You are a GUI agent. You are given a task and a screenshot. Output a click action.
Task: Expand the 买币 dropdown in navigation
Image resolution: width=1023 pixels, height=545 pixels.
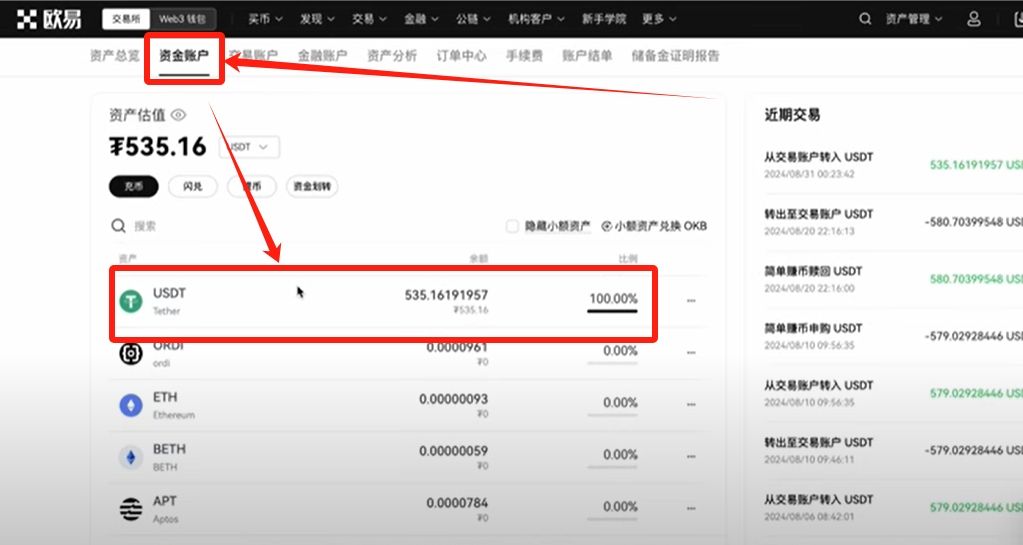[x=265, y=19]
